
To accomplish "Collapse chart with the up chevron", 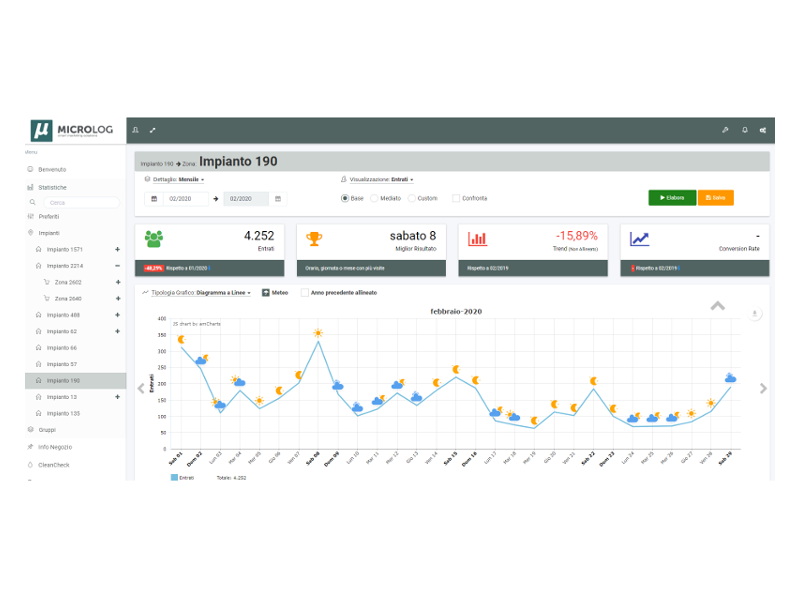I will (718, 306).
